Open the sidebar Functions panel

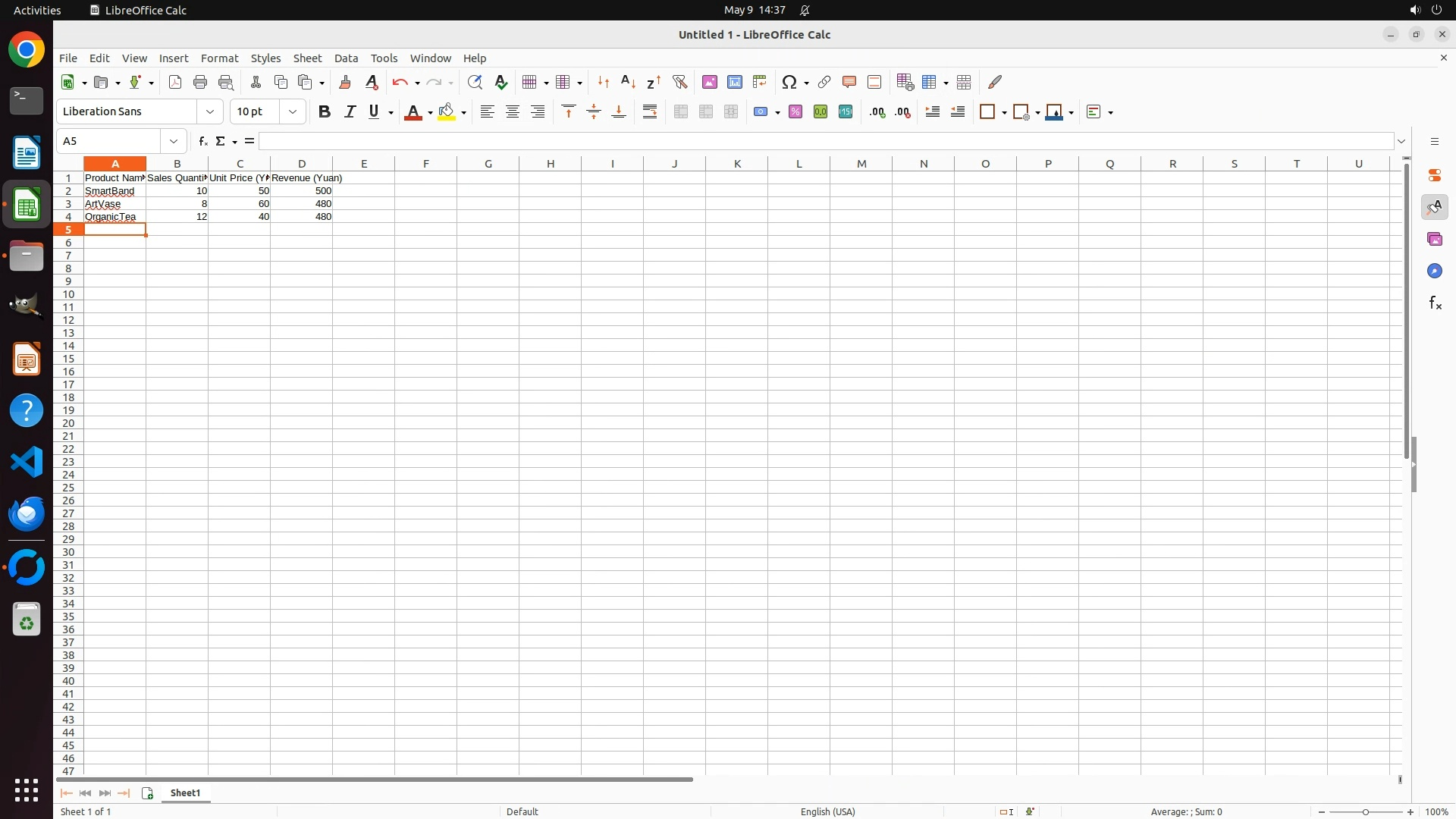1435,303
